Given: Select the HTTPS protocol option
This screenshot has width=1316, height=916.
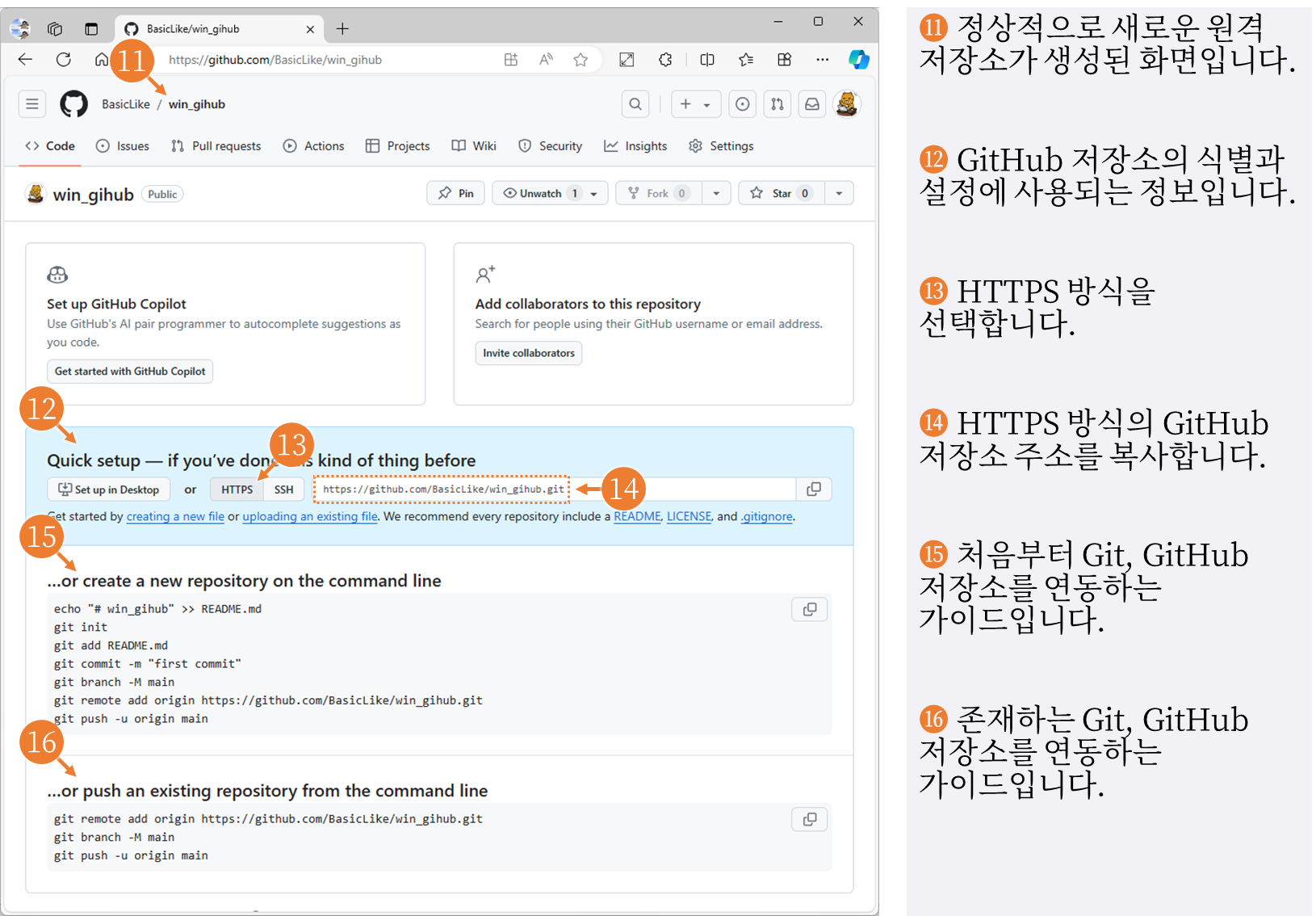Looking at the screenshot, I should click(237, 490).
